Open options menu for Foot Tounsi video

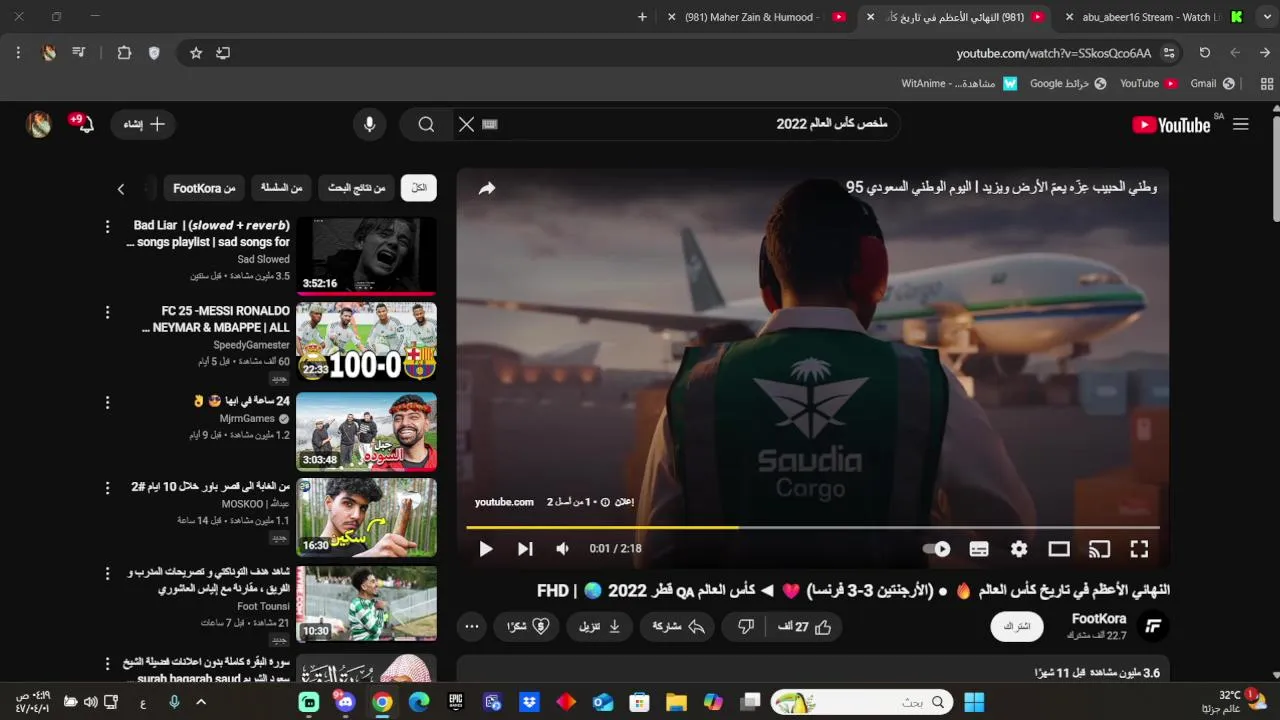108,573
